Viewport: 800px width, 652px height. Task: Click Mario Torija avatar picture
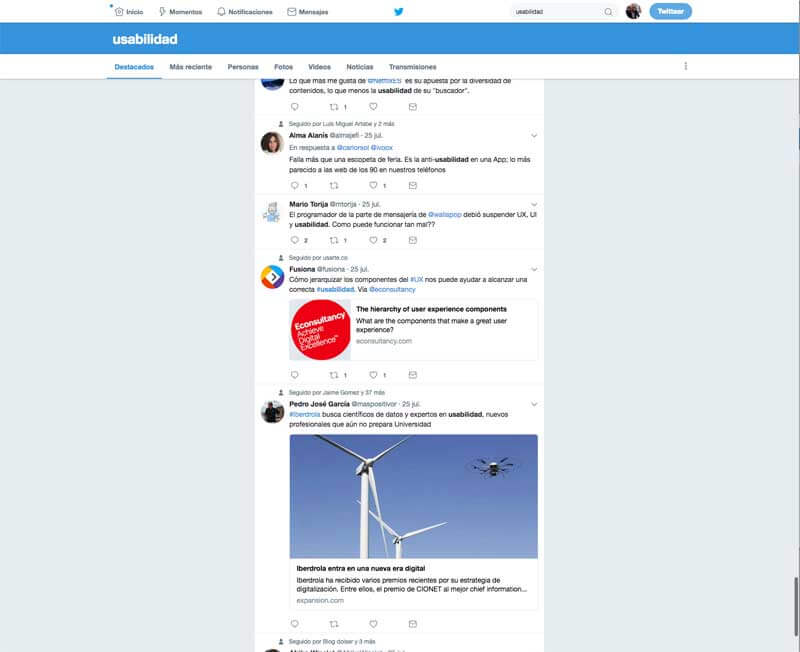[x=272, y=212]
